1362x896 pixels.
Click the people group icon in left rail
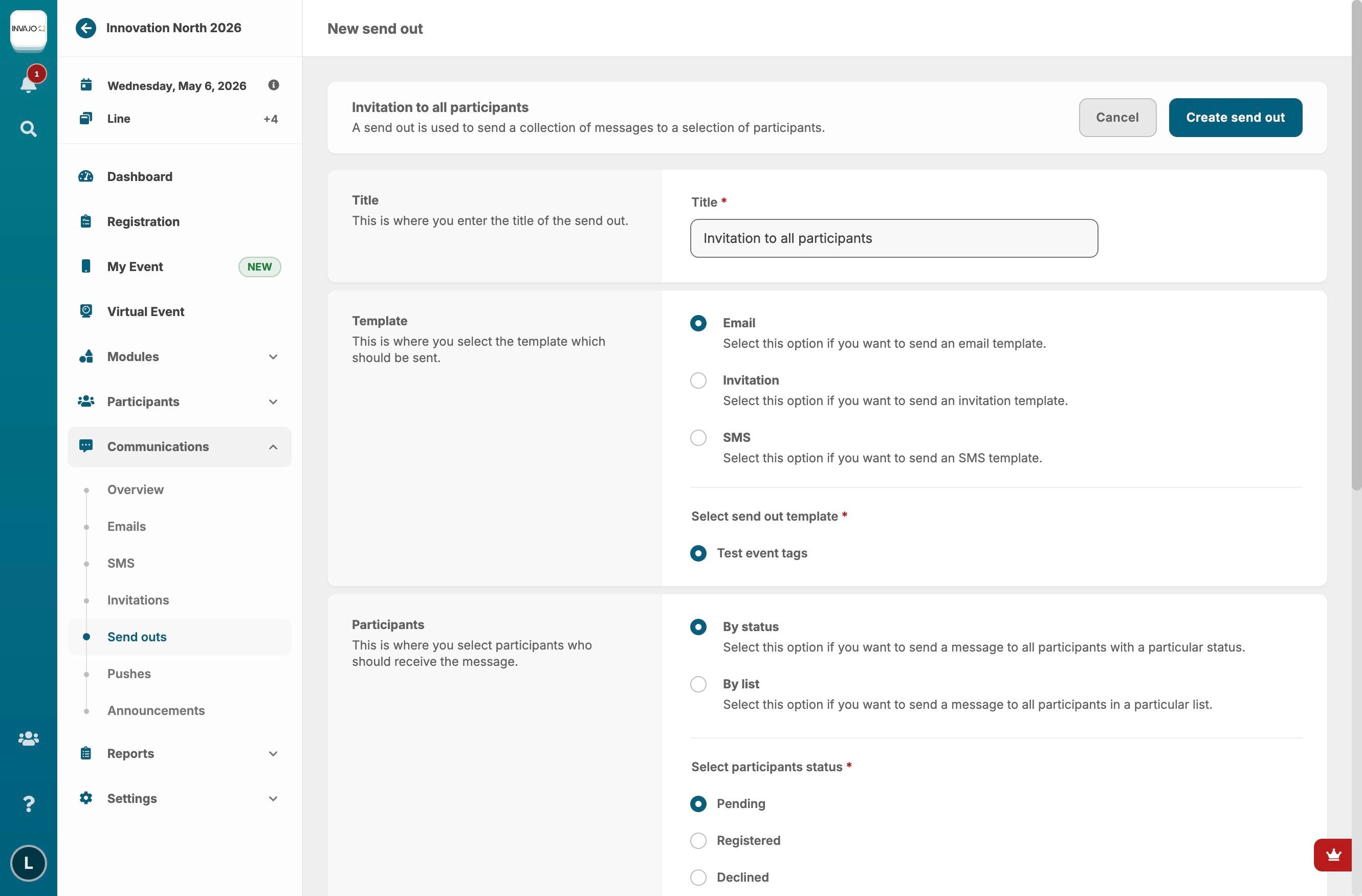click(x=28, y=738)
